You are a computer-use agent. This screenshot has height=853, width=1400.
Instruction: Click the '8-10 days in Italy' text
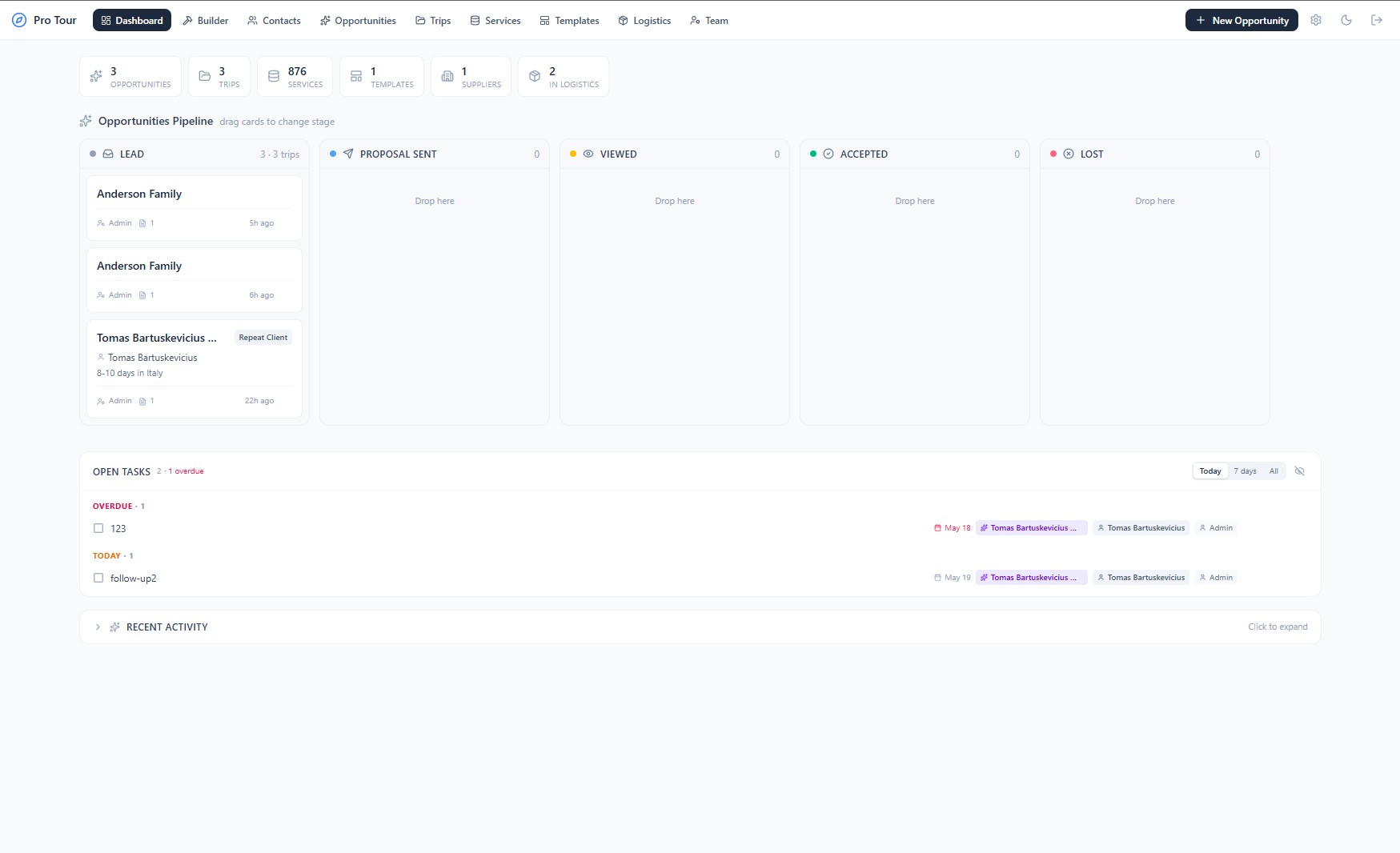(130, 373)
